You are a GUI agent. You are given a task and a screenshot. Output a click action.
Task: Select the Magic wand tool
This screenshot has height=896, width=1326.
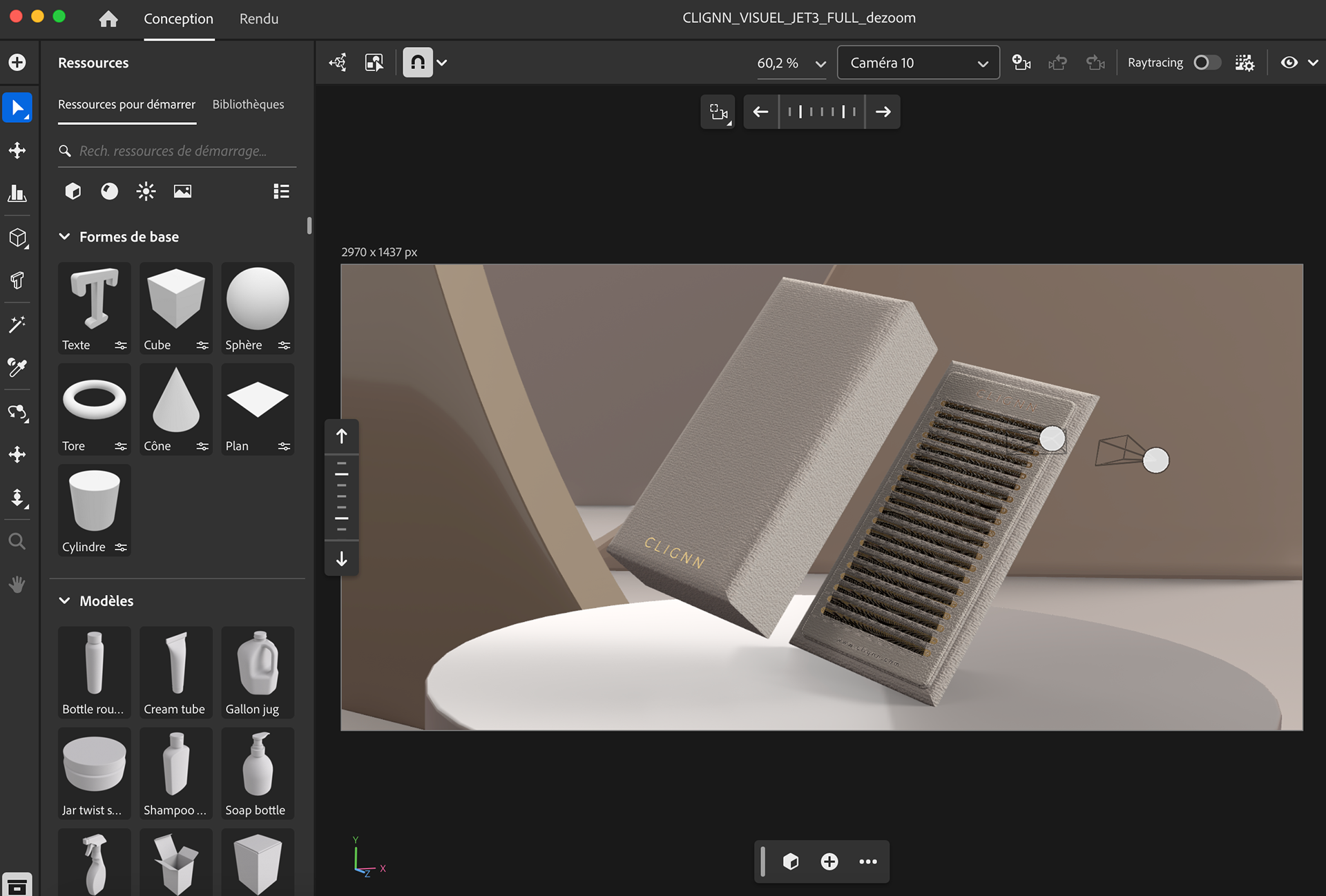coord(17,324)
